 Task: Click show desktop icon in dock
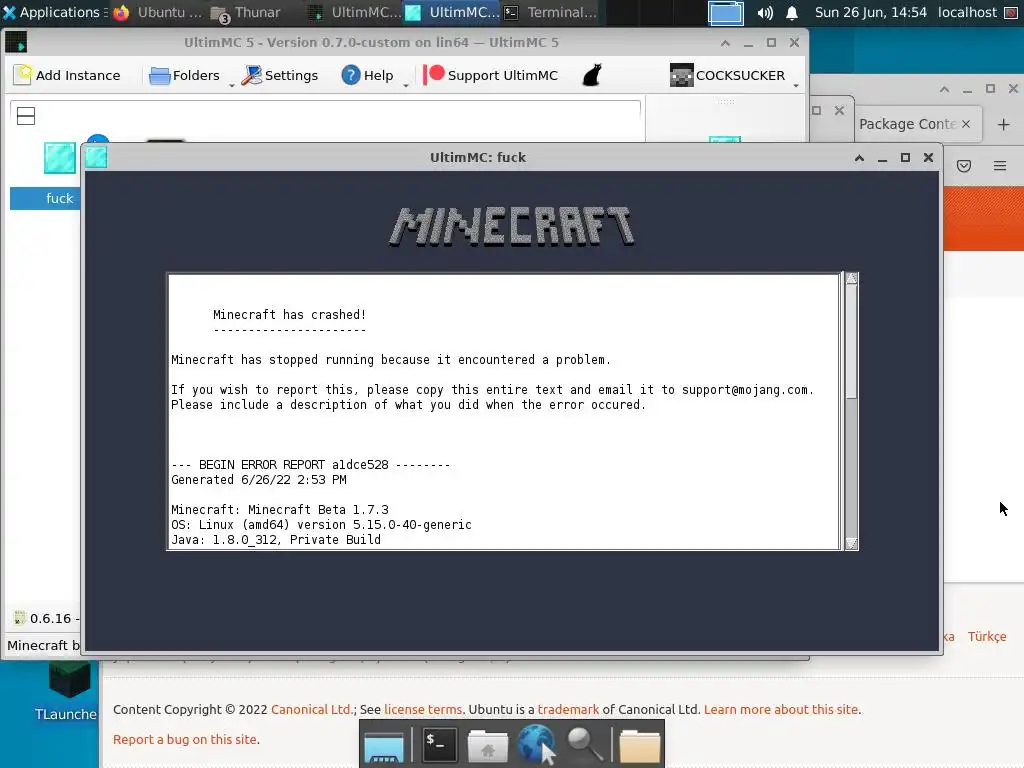pyautogui.click(x=384, y=746)
